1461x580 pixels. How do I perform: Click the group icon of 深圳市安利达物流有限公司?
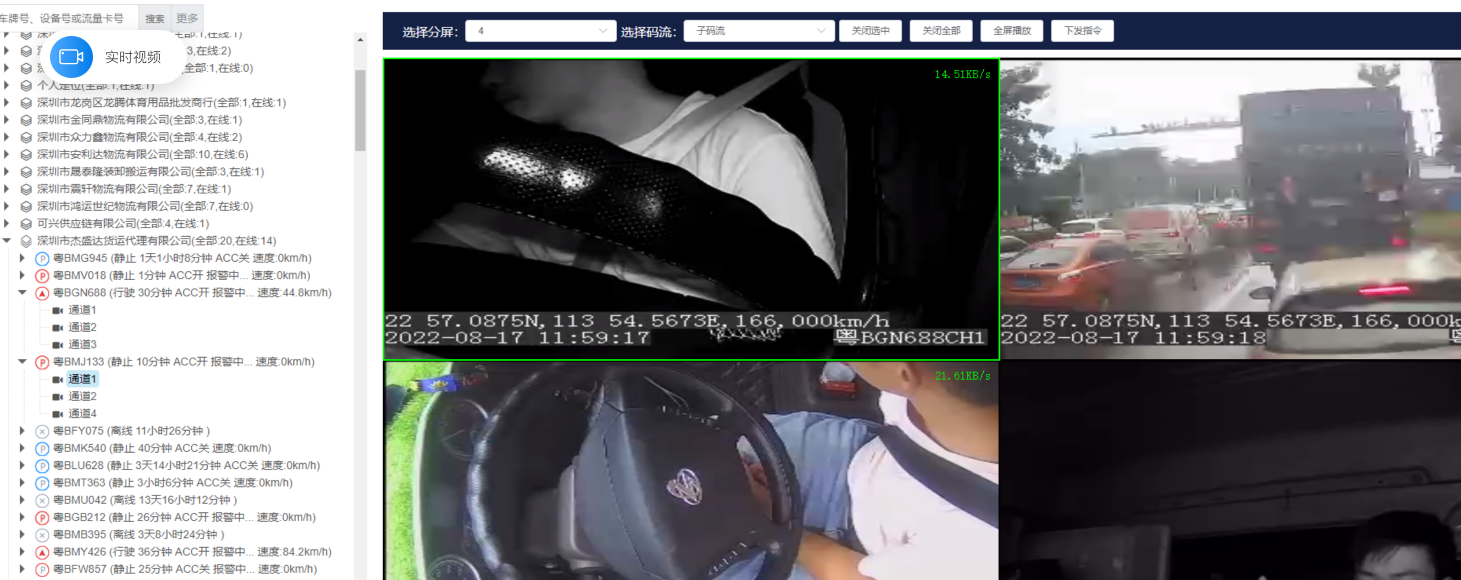coord(26,155)
